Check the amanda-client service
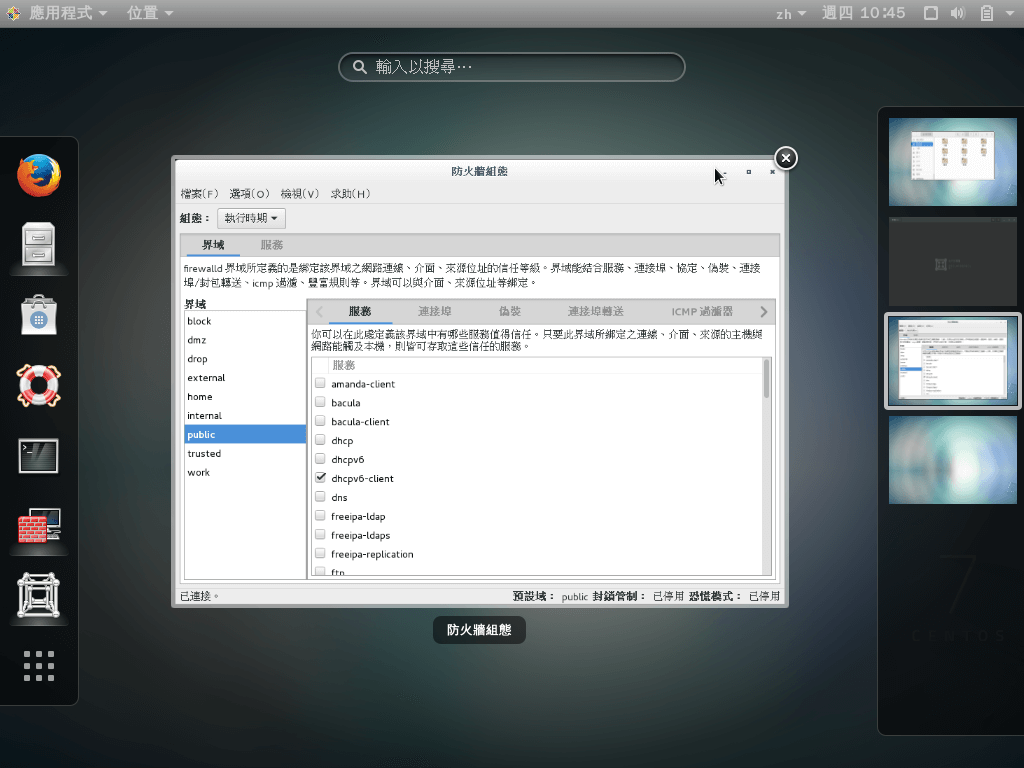1024x768 pixels. click(320, 383)
